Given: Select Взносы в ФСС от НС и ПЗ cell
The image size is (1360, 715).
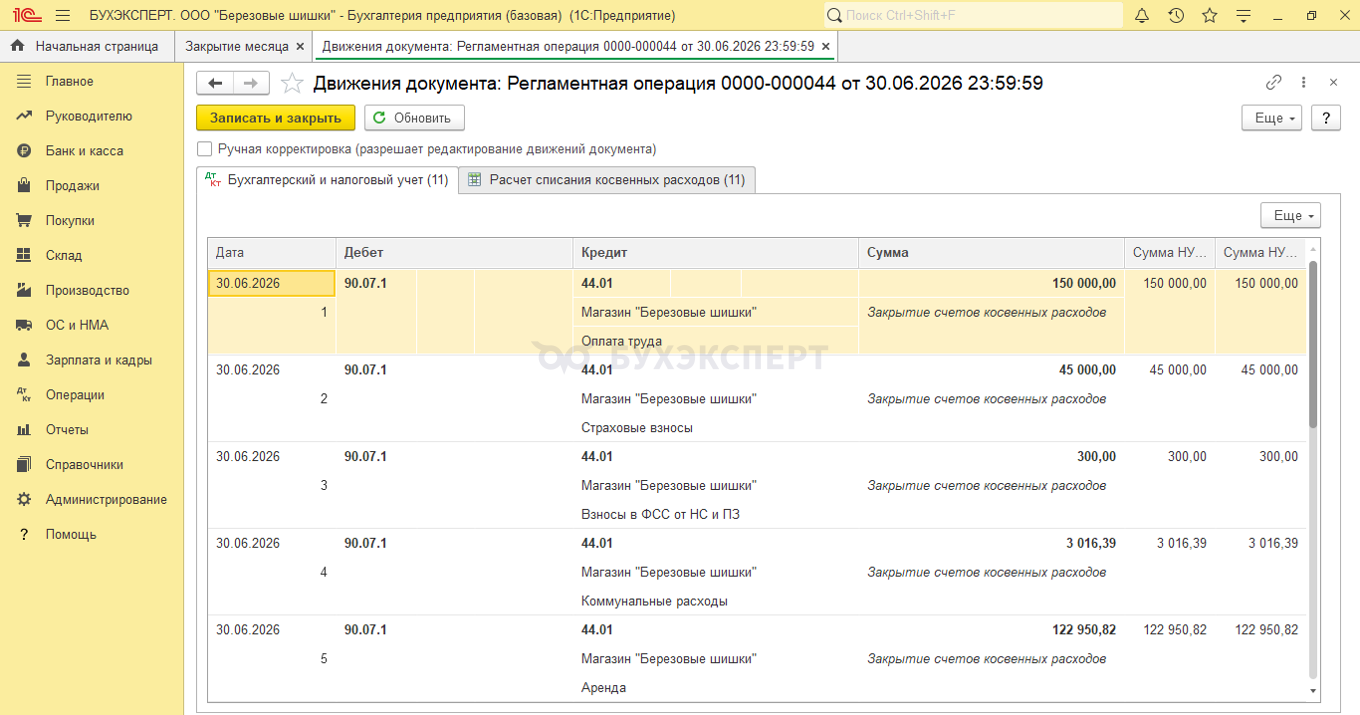Looking at the screenshot, I should [x=716, y=515].
